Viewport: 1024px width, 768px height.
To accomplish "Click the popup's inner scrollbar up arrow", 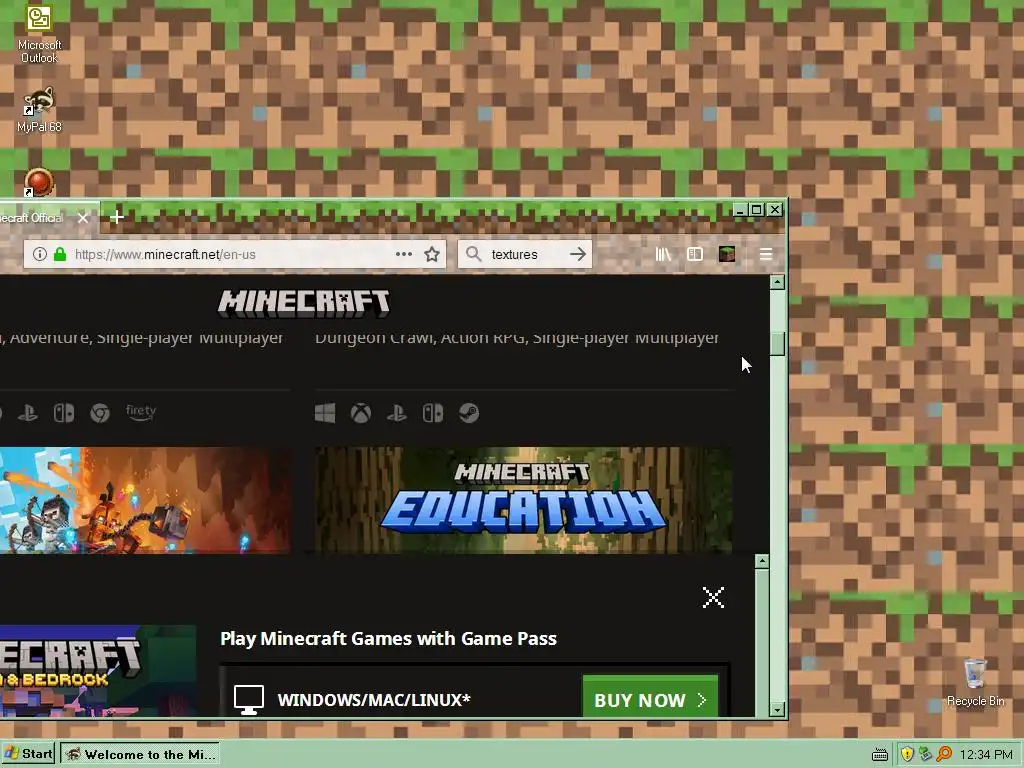I will pyautogui.click(x=762, y=561).
